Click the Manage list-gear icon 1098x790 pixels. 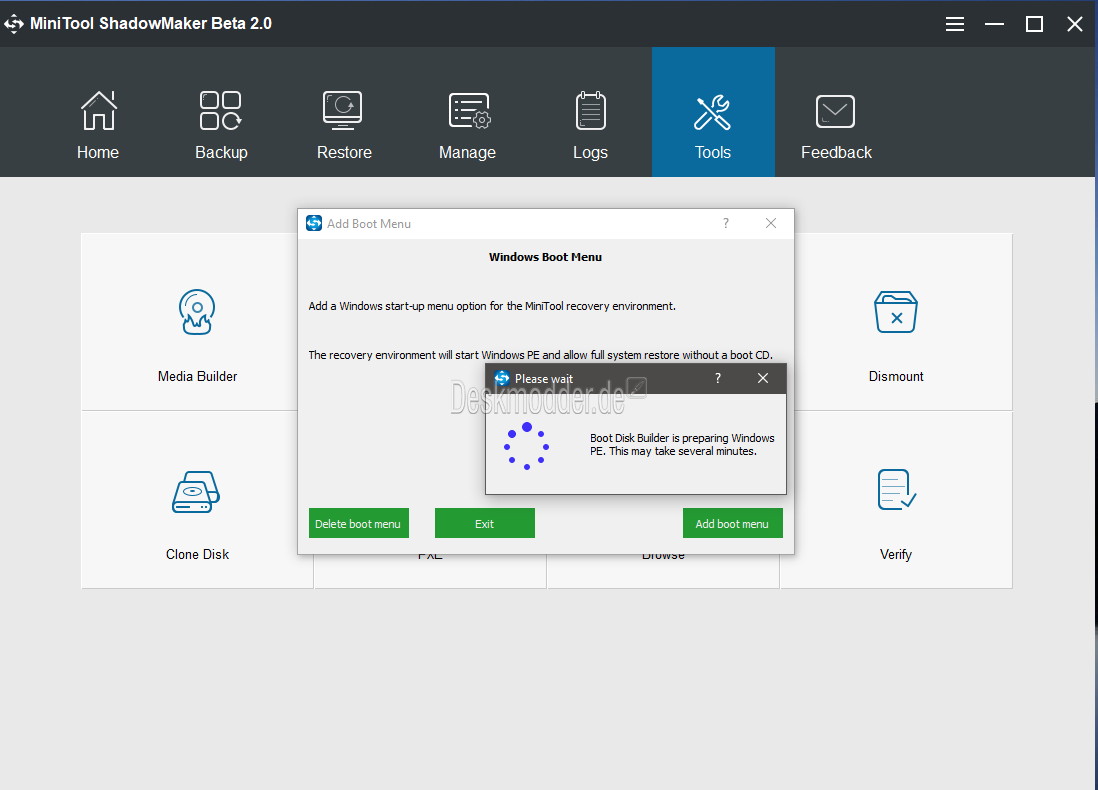tap(469, 111)
